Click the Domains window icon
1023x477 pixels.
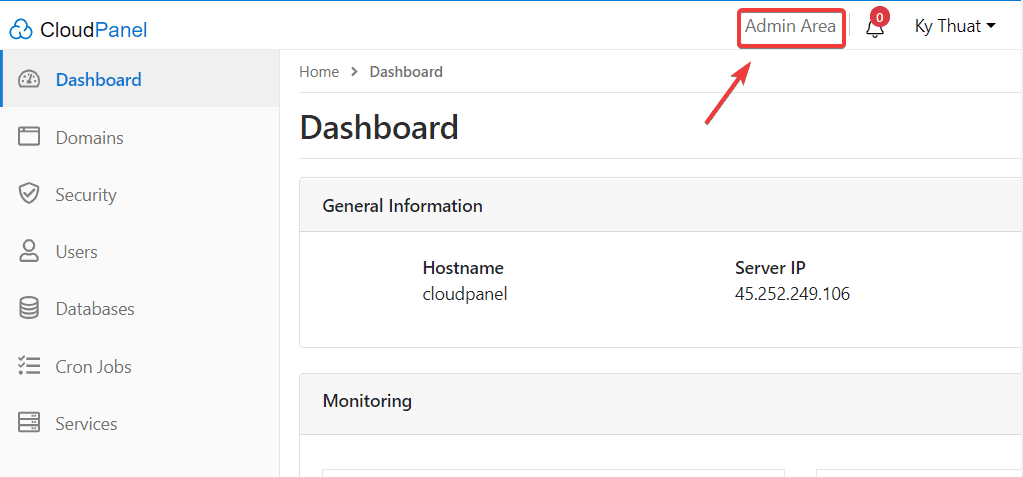pyautogui.click(x=29, y=137)
